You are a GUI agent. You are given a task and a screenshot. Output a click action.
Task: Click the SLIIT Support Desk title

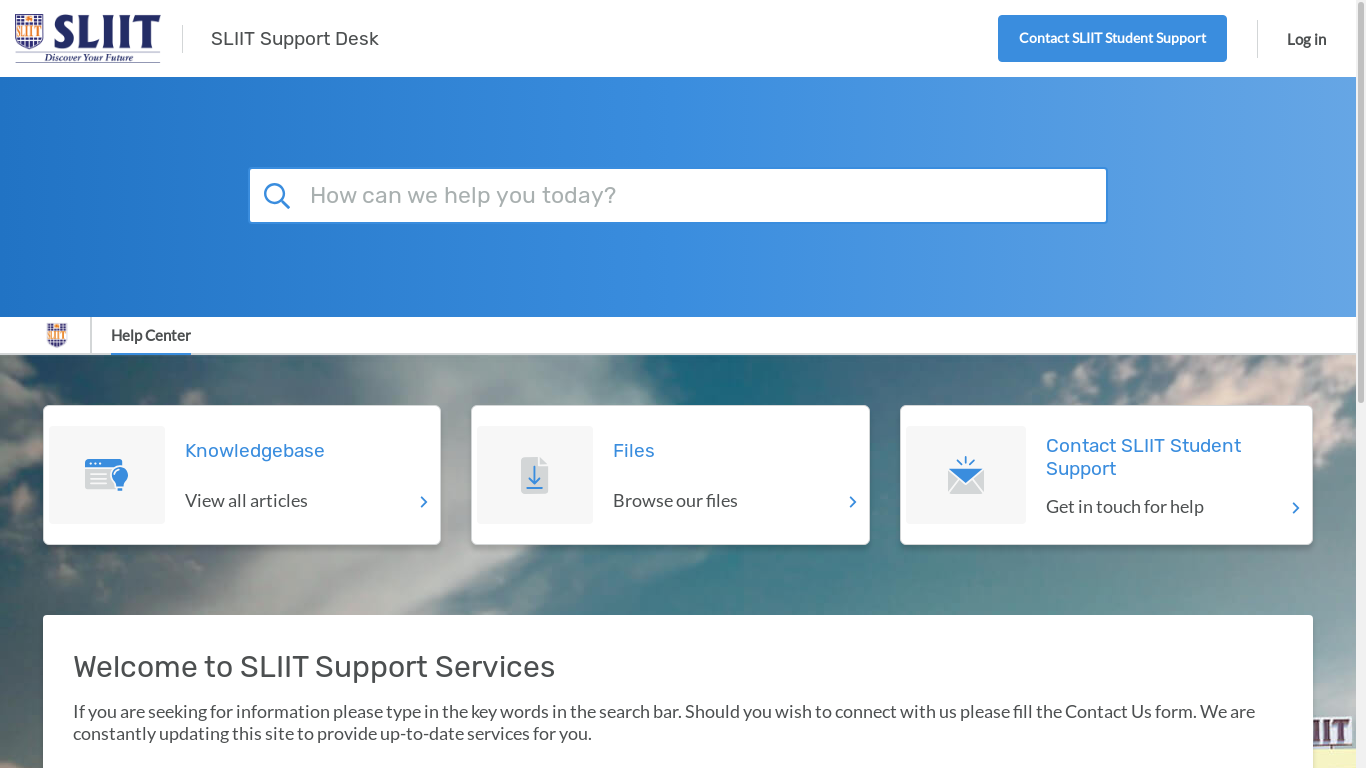[295, 39]
